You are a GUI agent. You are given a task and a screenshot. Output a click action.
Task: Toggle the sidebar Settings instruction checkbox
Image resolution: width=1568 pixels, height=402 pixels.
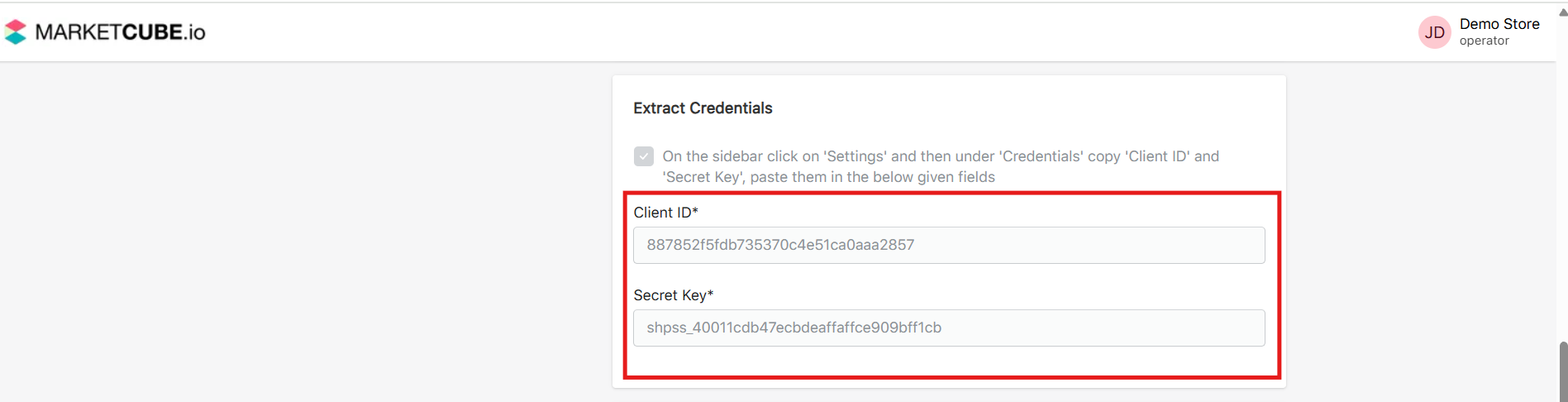point(644,156)
